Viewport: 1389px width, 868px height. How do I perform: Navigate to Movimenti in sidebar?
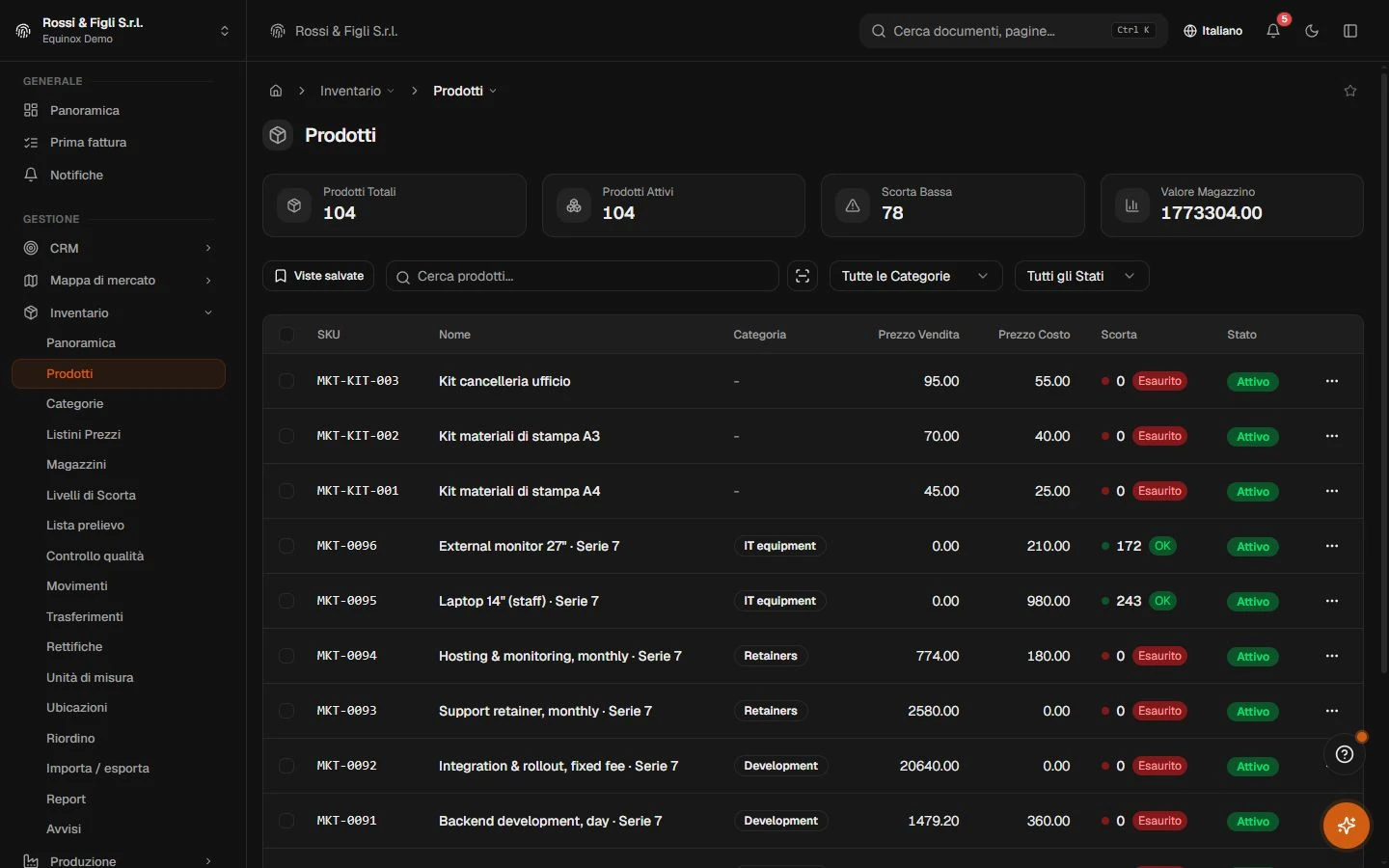click(77, 586)
